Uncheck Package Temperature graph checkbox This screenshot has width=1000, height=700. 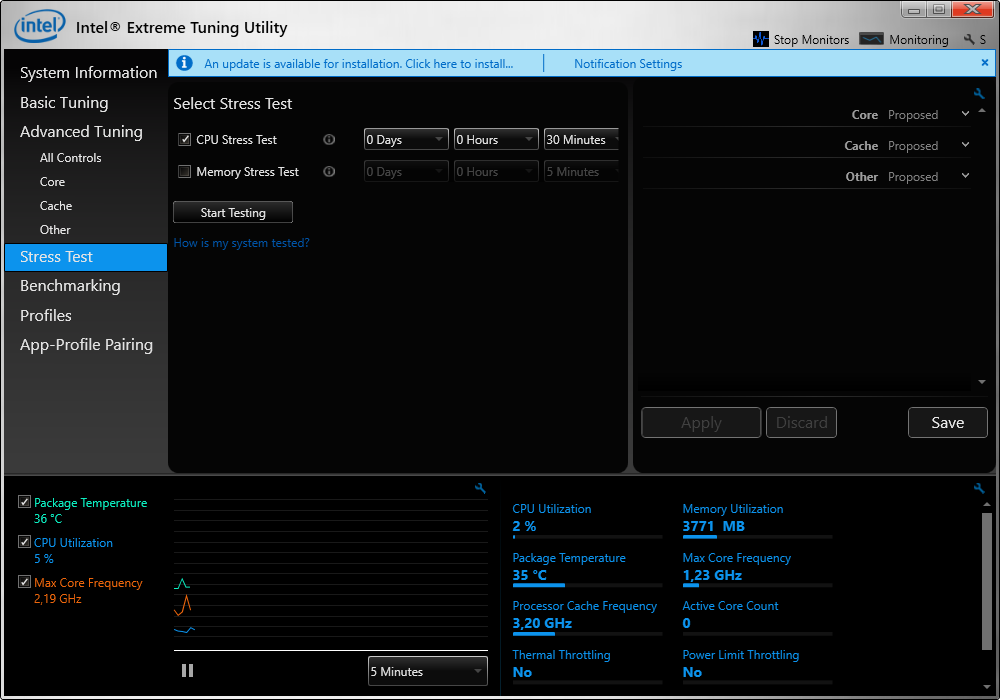(x=24, y=502)
